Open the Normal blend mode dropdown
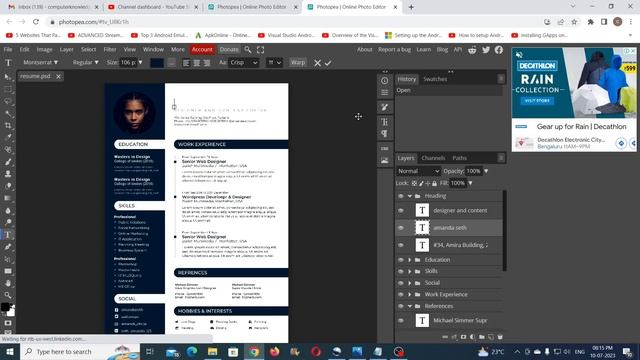 pos(418,171)
